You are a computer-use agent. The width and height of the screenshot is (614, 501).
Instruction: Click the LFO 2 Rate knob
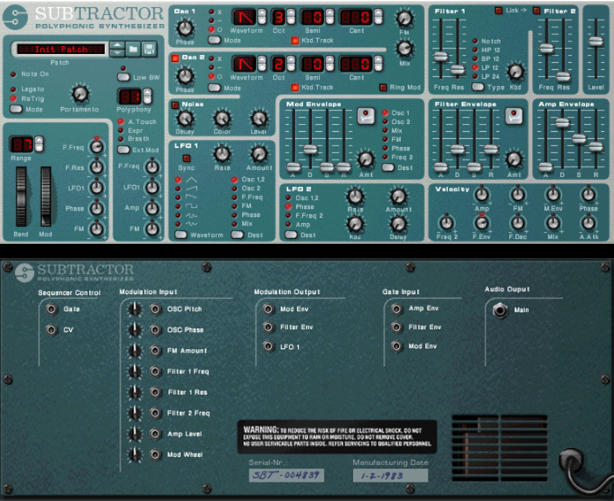[355, 196]
